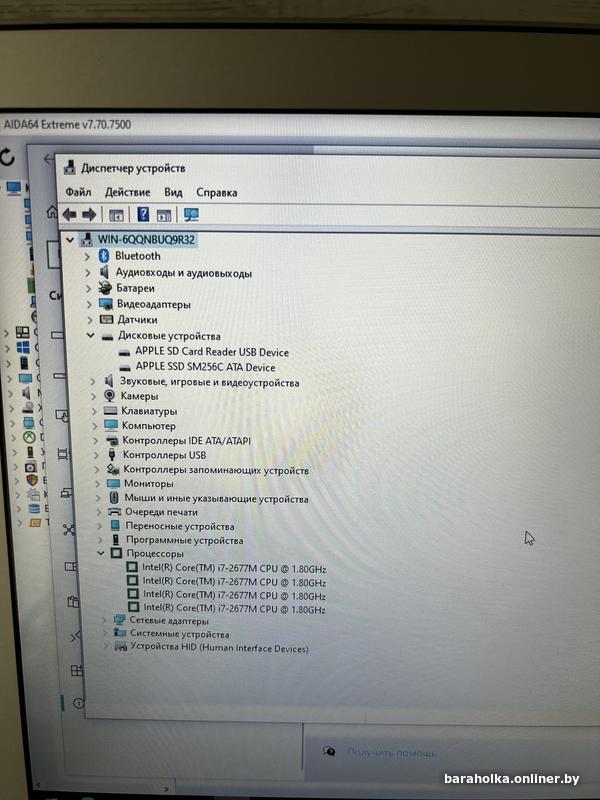
Task: Collapse the Процессоры category
Action: [101, 553]
